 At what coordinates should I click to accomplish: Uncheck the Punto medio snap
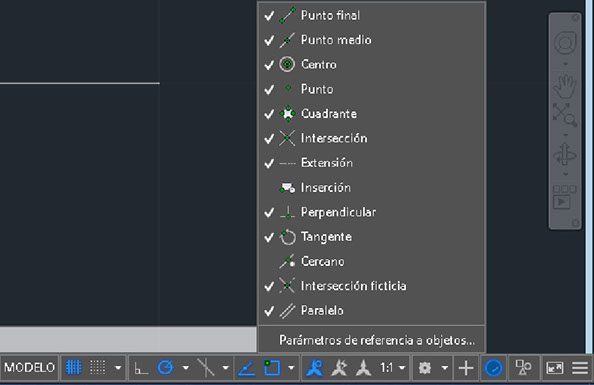[371, 40]
